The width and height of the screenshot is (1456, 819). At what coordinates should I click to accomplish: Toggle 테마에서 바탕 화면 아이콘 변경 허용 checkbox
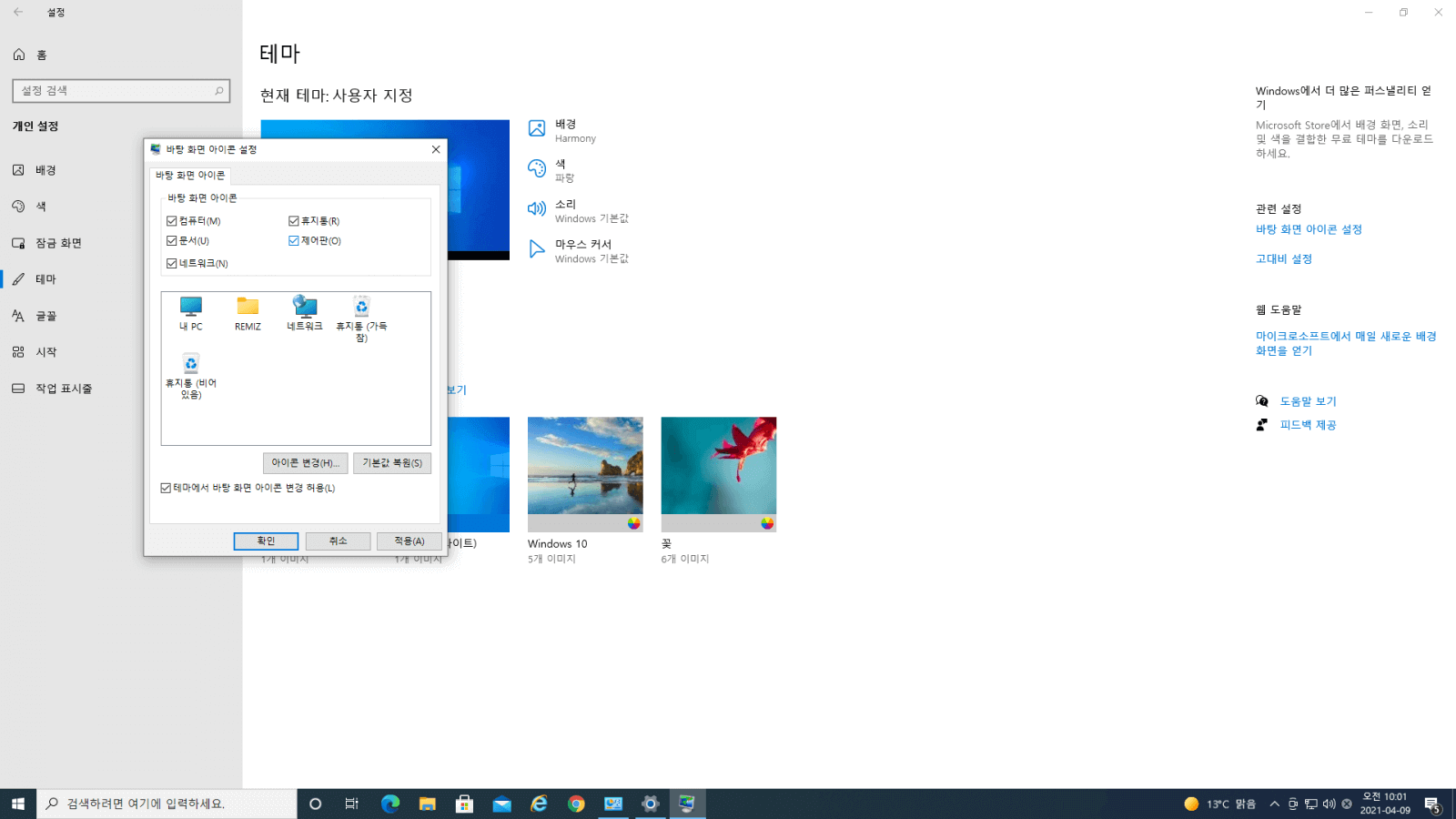(x=166, y=489)
